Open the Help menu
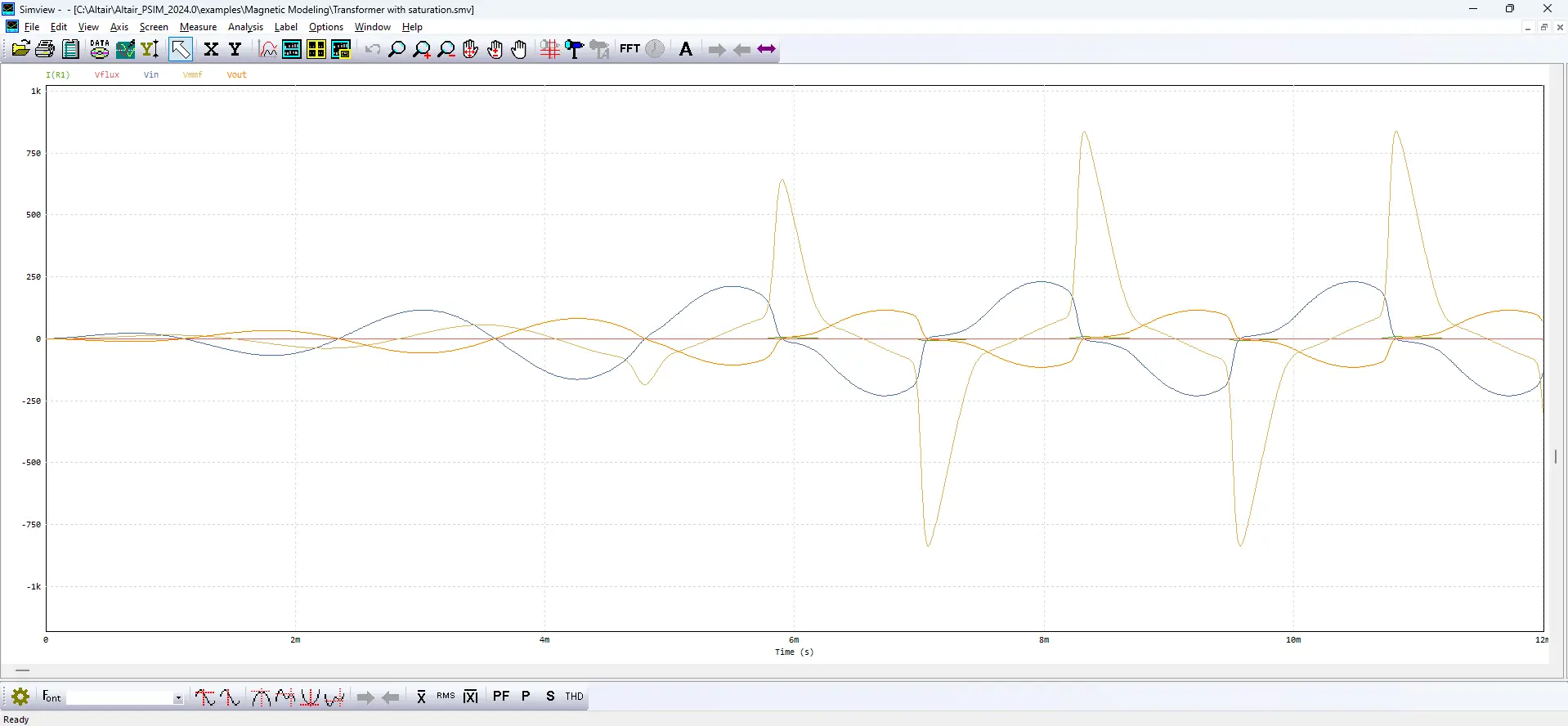1568x726 pixels. click(412, 27)
